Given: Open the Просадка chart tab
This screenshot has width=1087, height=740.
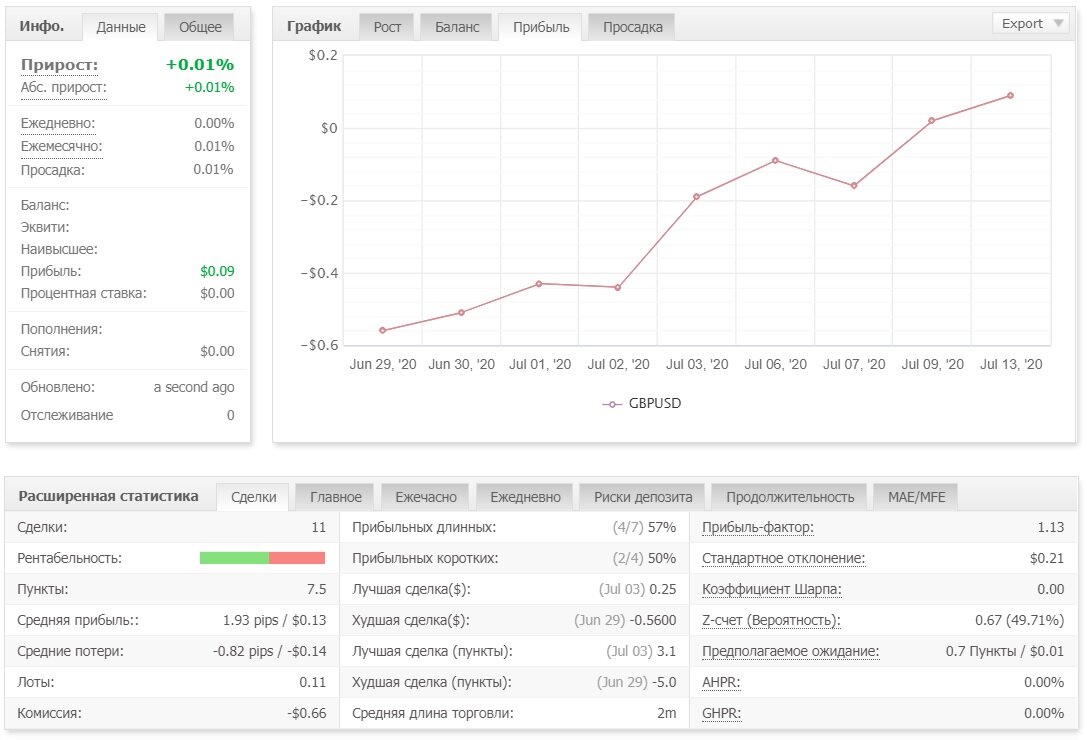Looking at the screenshot, I should pyautogui.click(x=632, y=27).
